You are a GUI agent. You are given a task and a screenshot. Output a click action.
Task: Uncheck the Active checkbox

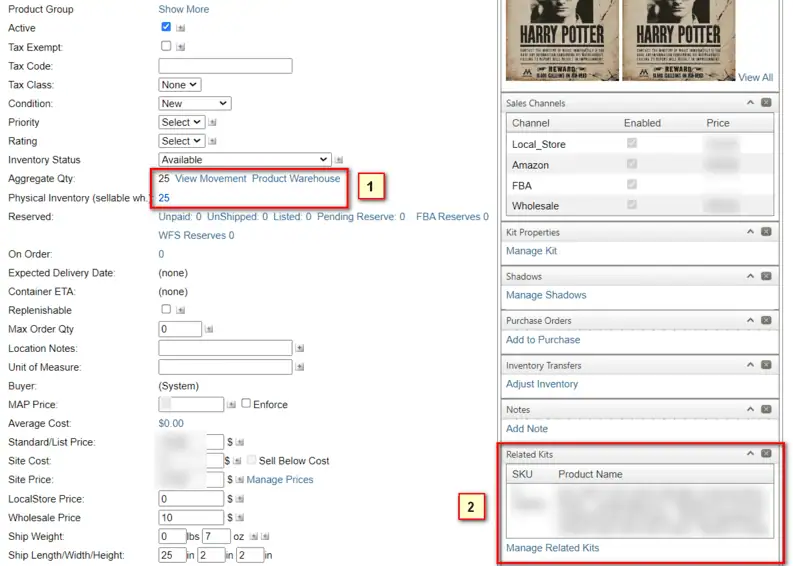tap(166, 27)
